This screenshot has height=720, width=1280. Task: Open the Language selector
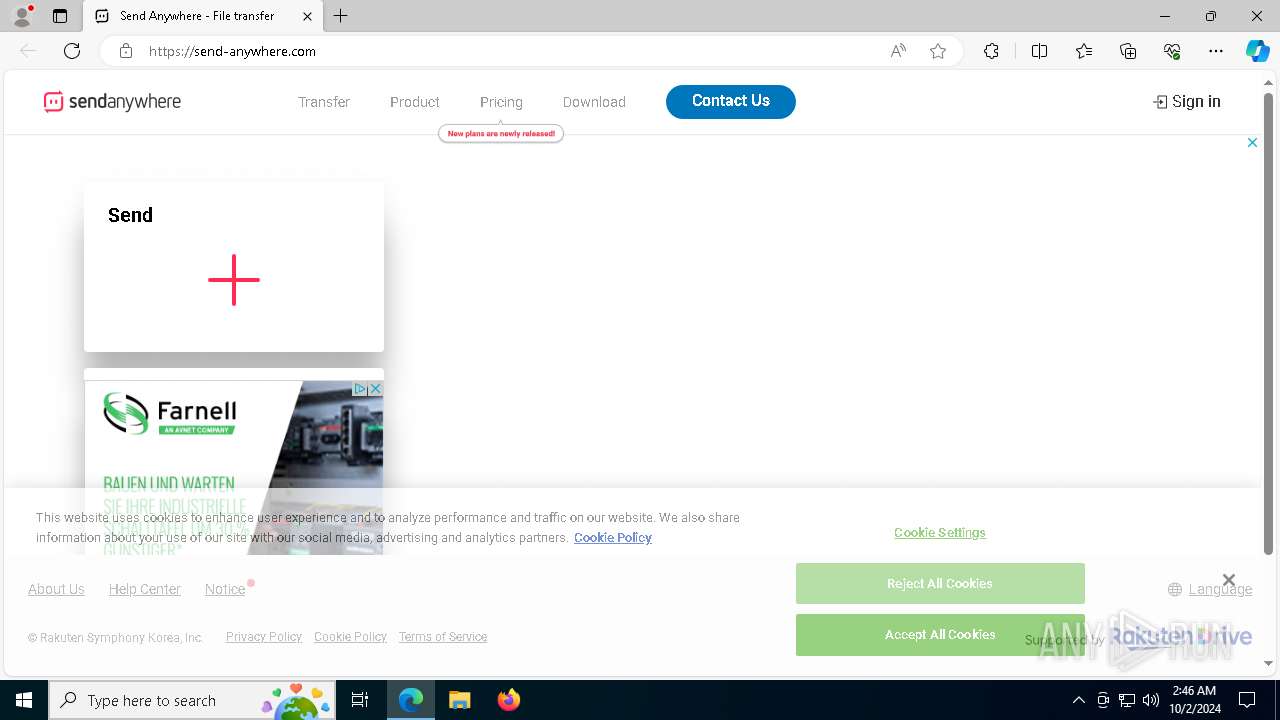1210,589
